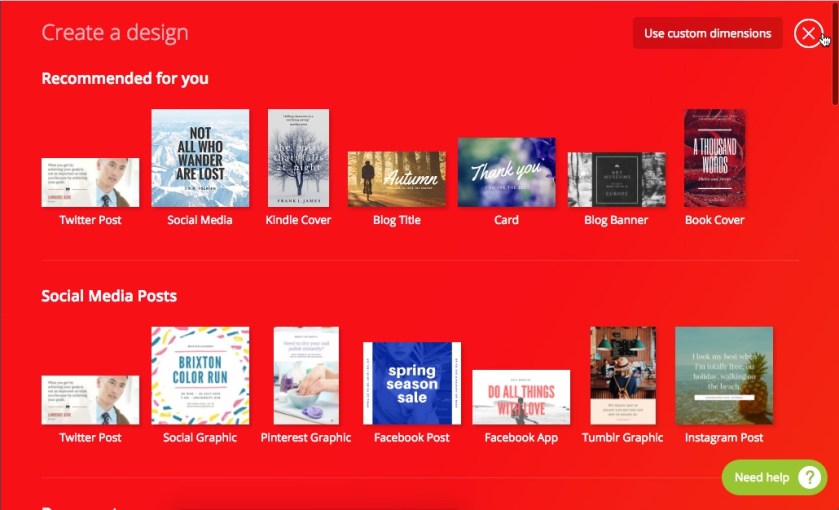Viewport: 839px width, 510px height.
Task: Click the Recommended for you heading
Action: point(125,79)
